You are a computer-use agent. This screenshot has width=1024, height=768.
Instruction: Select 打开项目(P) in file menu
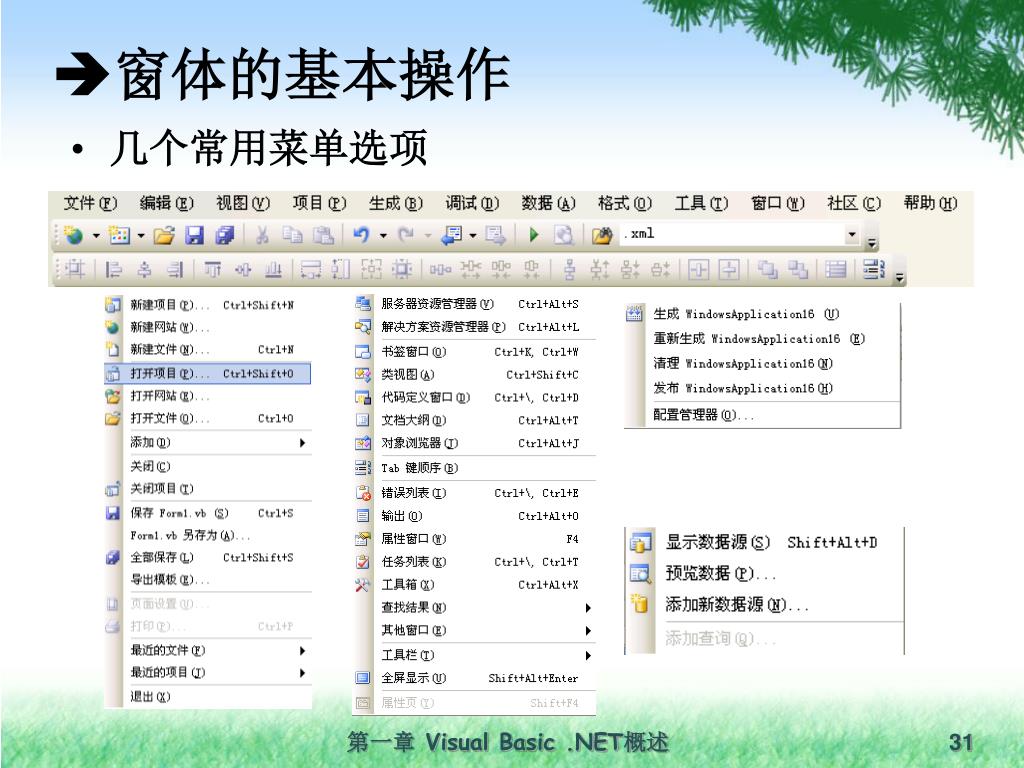click(208, 374)
